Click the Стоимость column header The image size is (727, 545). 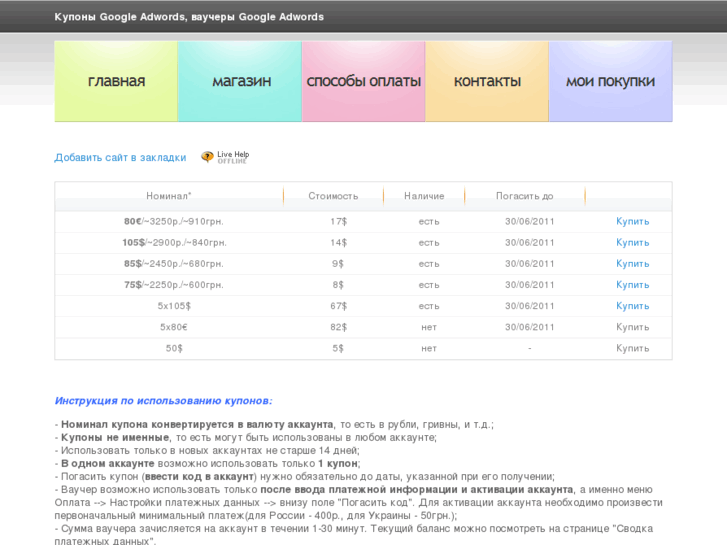[333, 196]
